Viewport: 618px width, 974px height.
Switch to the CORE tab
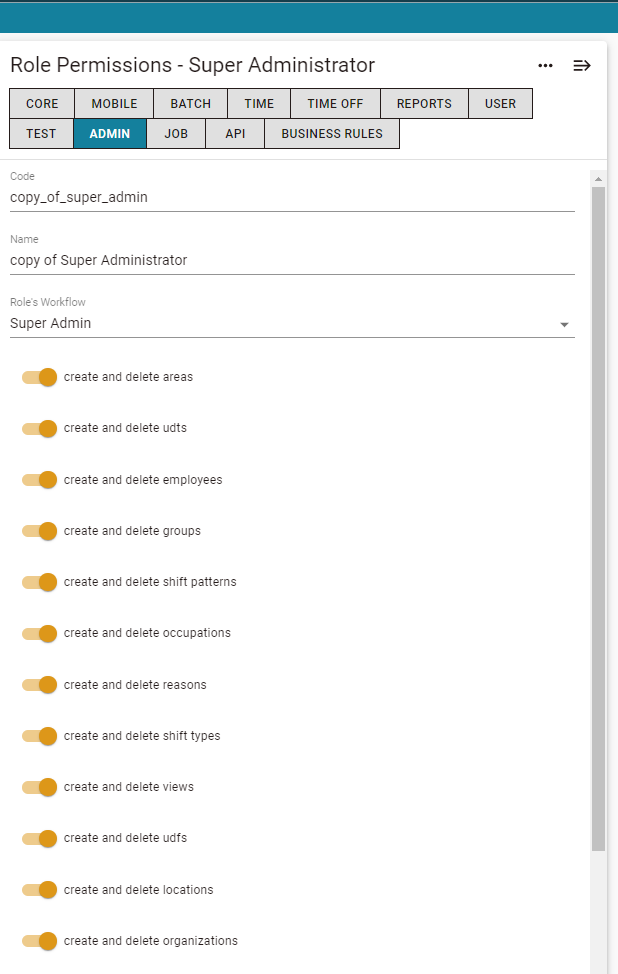point(42,104)
